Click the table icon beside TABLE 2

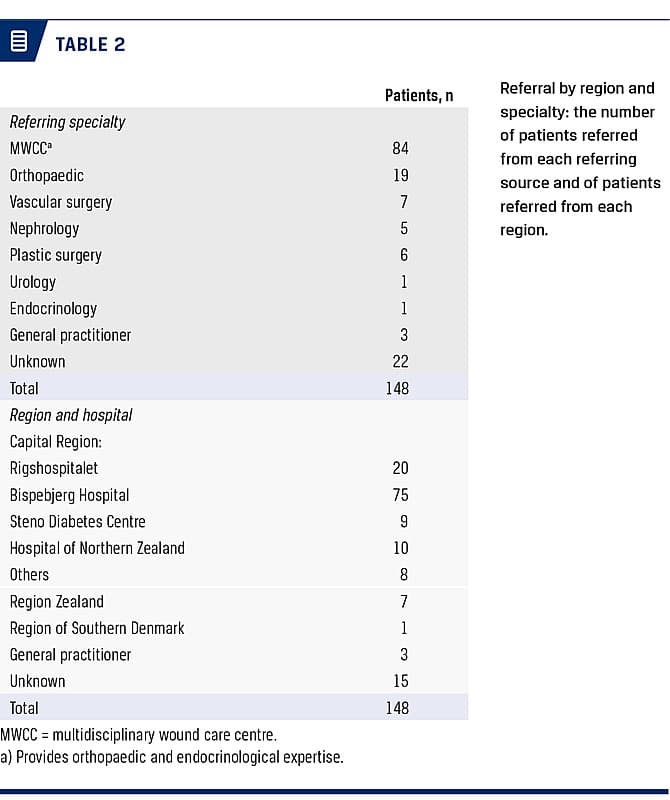point(17,43)
